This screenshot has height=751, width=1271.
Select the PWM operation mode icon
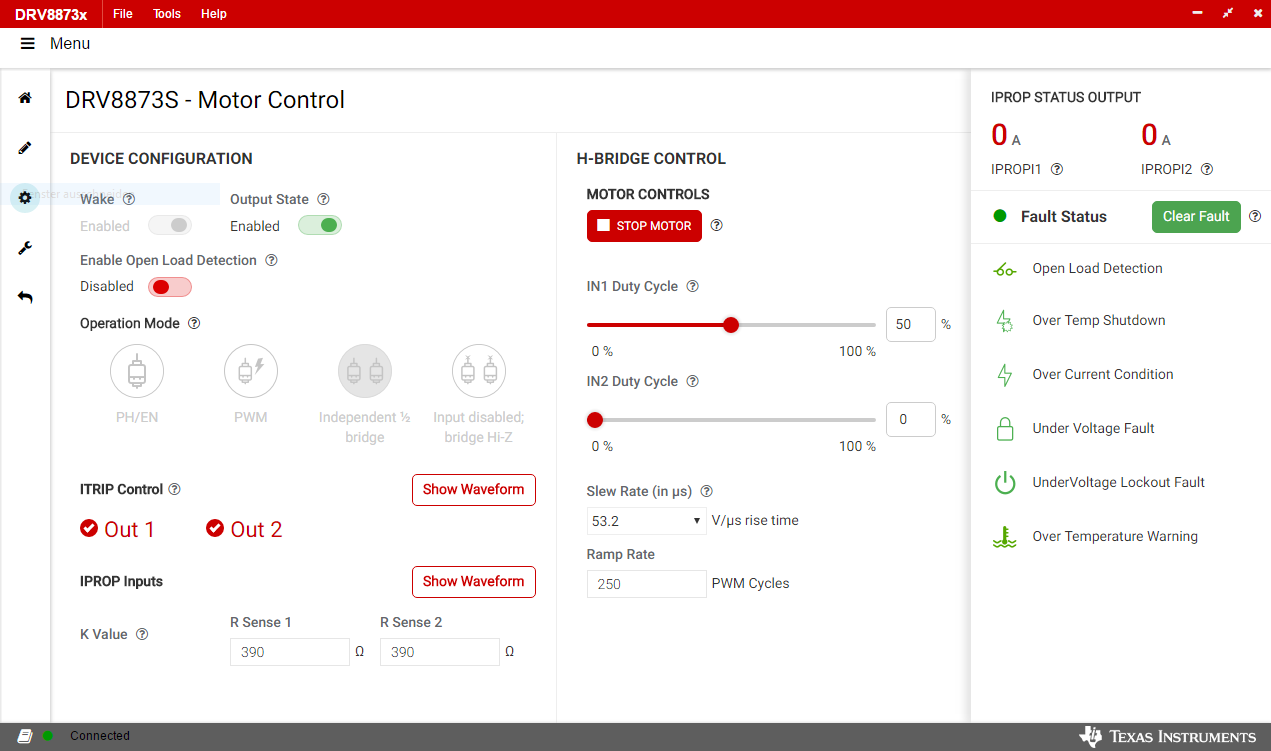[x=251, y=371]
